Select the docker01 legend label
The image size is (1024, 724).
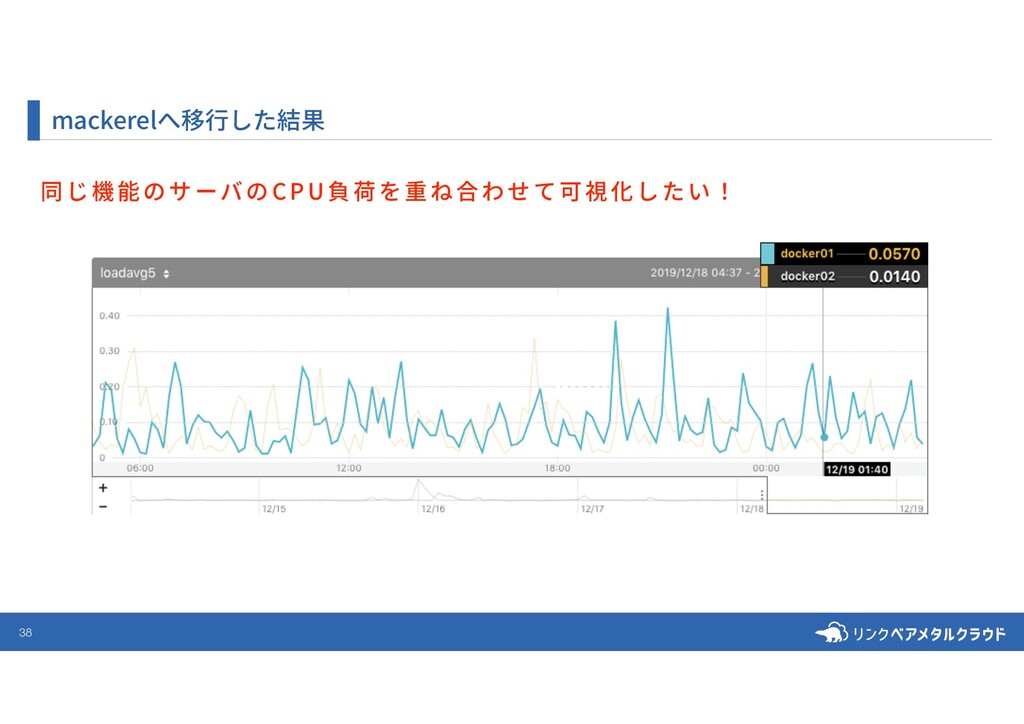tap(807, 254)
